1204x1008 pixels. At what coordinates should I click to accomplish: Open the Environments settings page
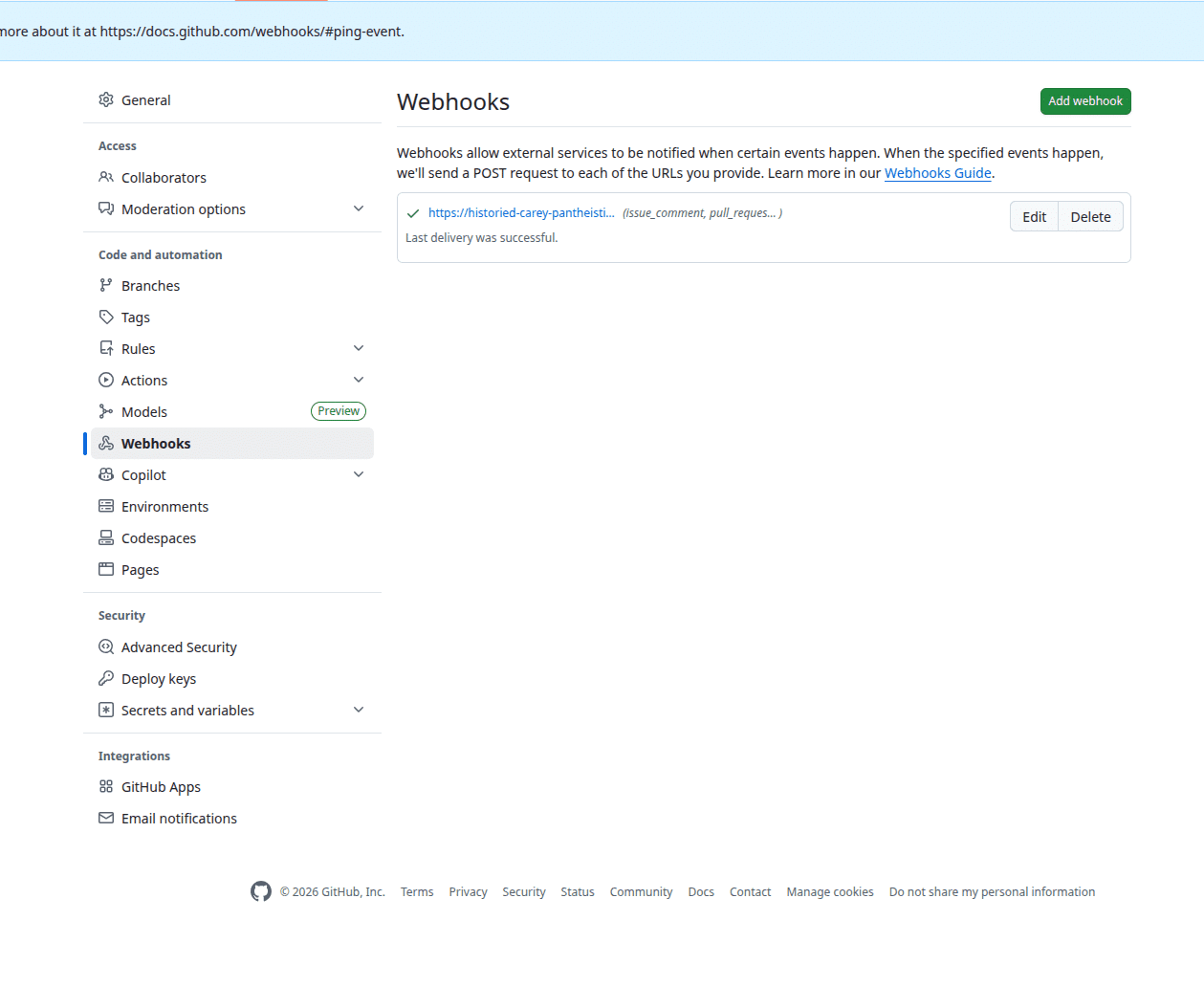232,507
